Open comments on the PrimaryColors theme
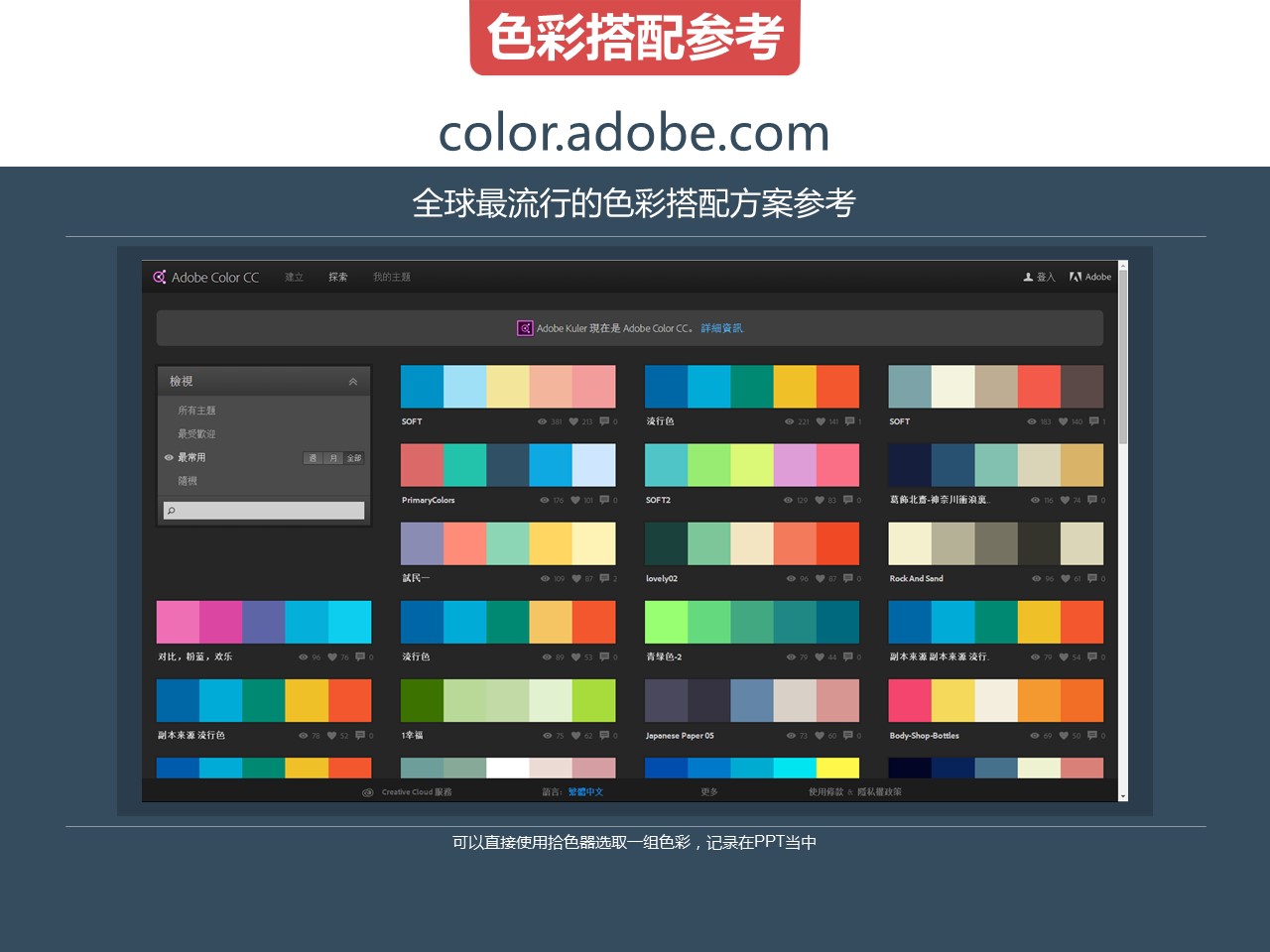The image size is (1270, 952). coord(604,500)
